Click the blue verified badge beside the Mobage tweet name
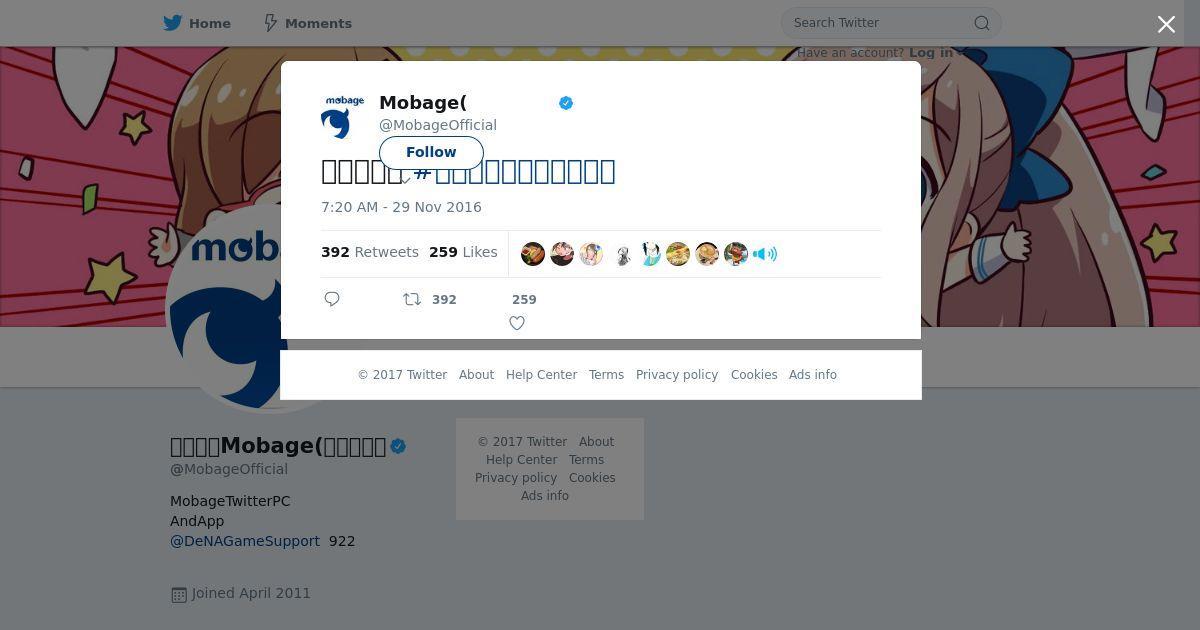Viewport: 1200px width, 630px height. click(566, 103)
